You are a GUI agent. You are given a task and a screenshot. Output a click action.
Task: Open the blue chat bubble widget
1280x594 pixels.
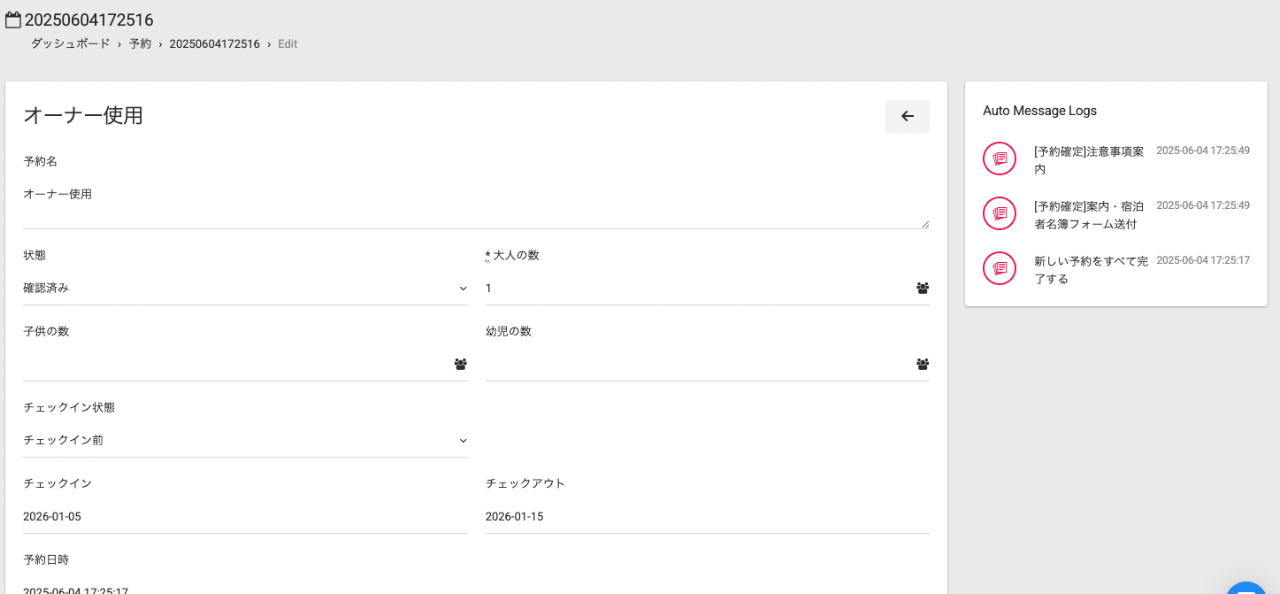coord(1246,588)
